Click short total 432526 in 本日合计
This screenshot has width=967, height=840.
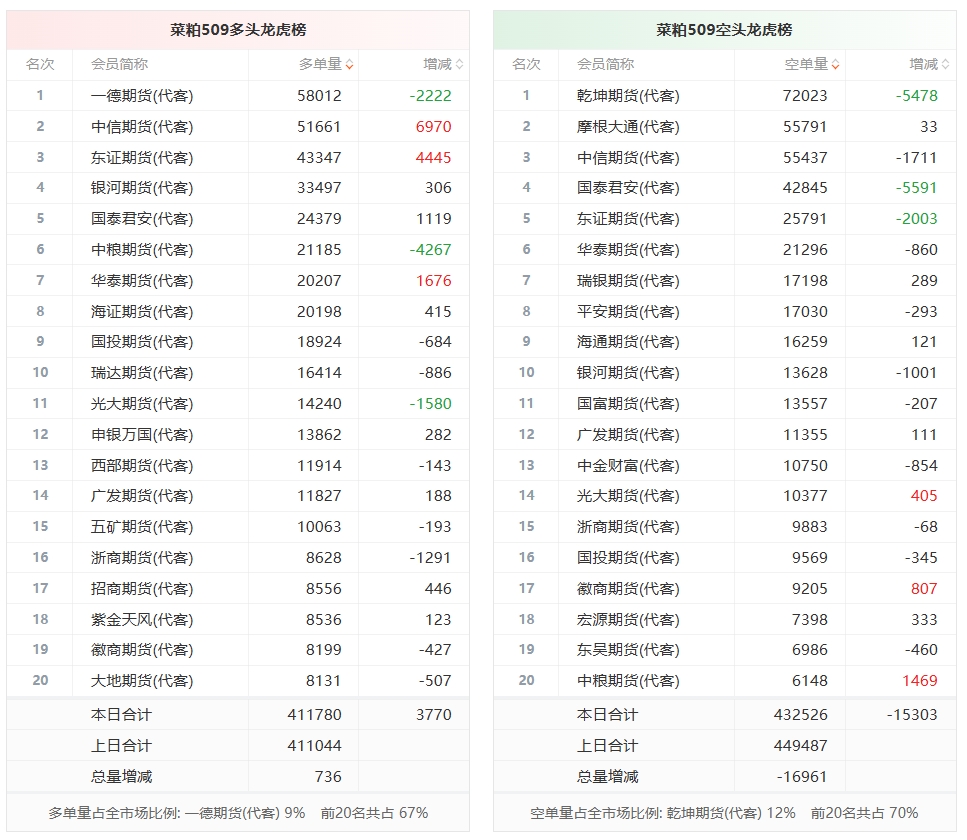(x=800, y=714)
